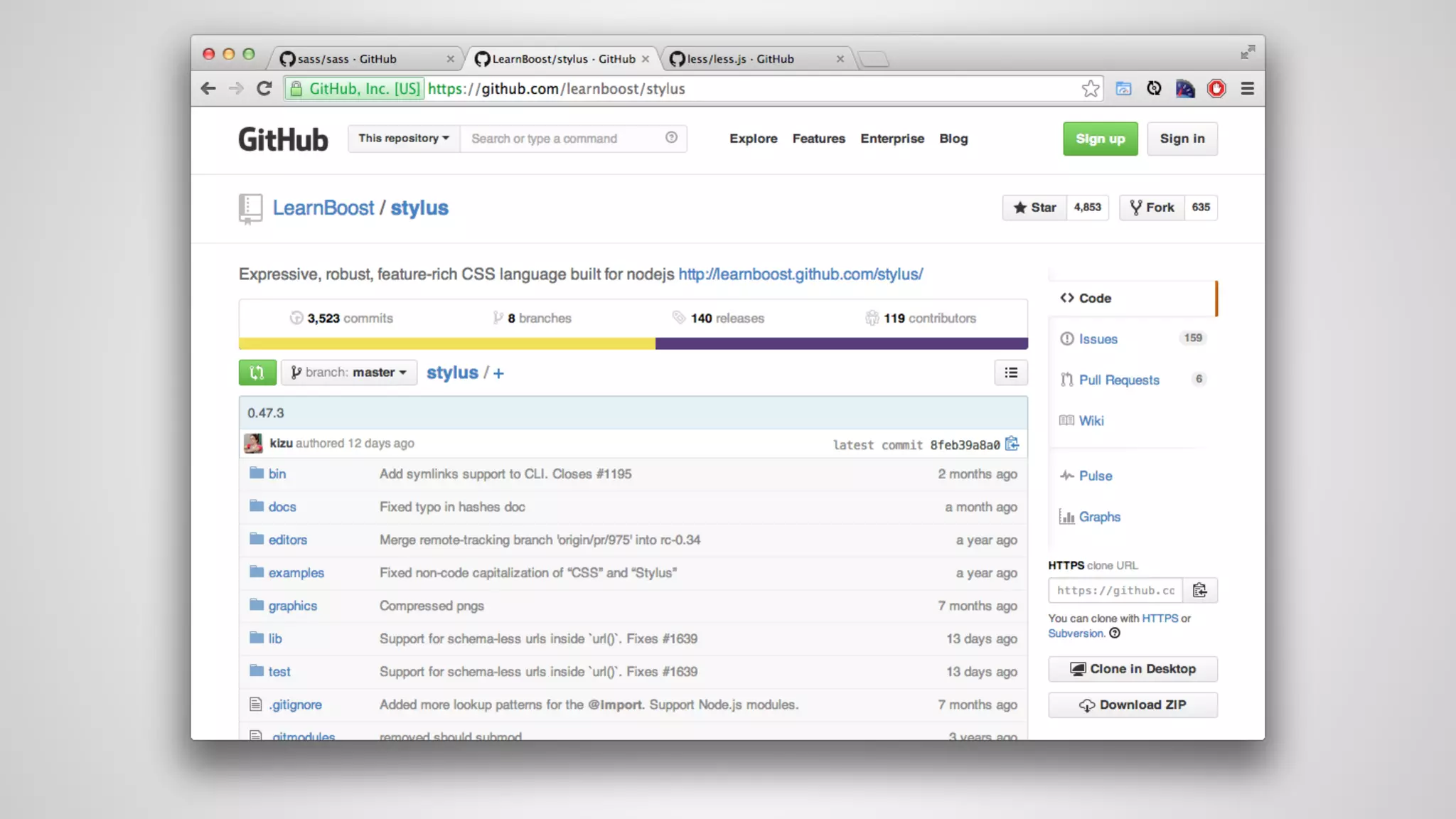Create new file with plus icon
Screen dimensions: 1456x819
coord(498,373)
